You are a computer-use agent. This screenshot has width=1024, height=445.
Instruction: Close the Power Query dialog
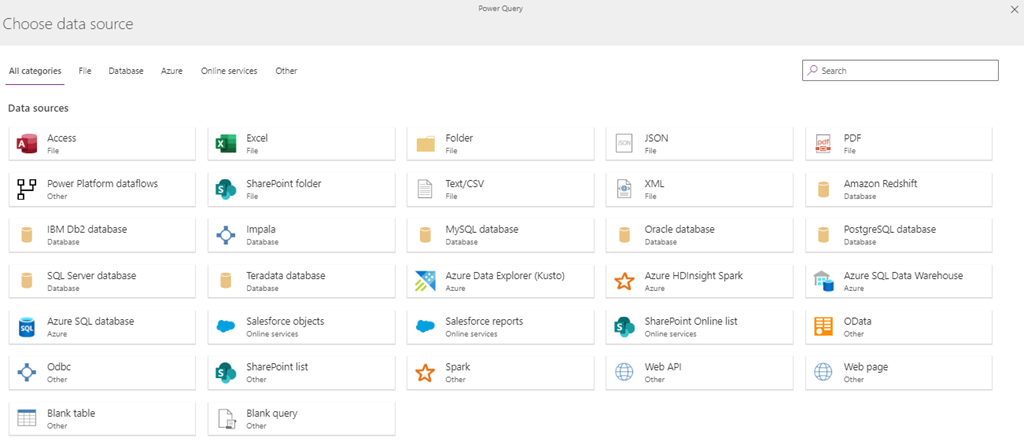point(1015,8)
